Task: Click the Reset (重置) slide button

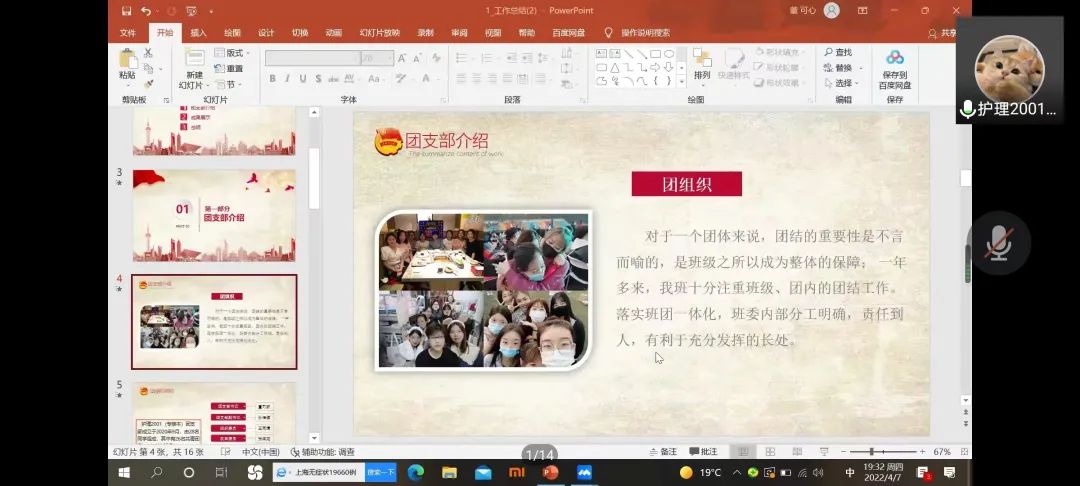Action: pos(229,69)
